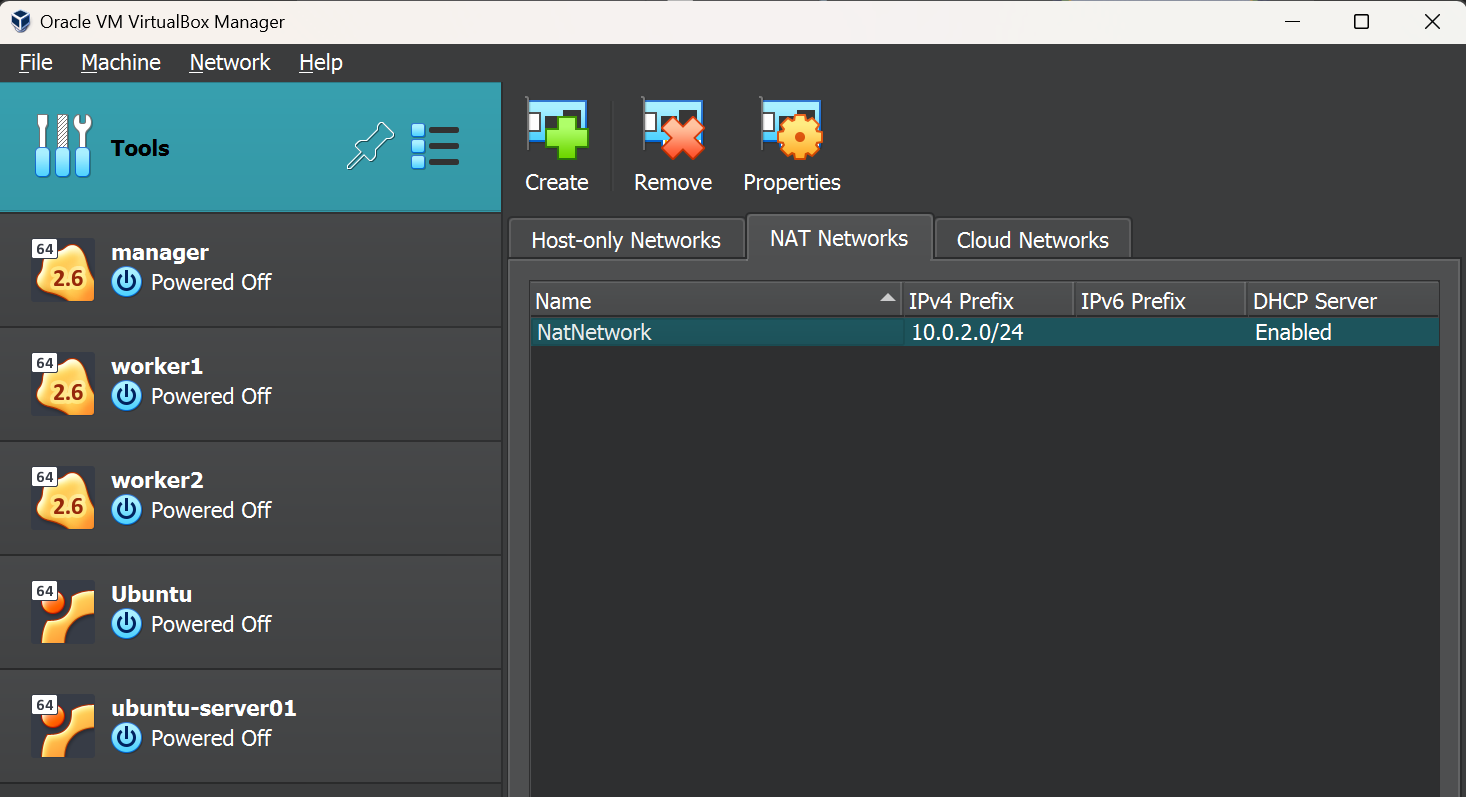Viewport: 1466px width, 797px height.
Task: Click the Remove network icon
Action: (672, 131)
